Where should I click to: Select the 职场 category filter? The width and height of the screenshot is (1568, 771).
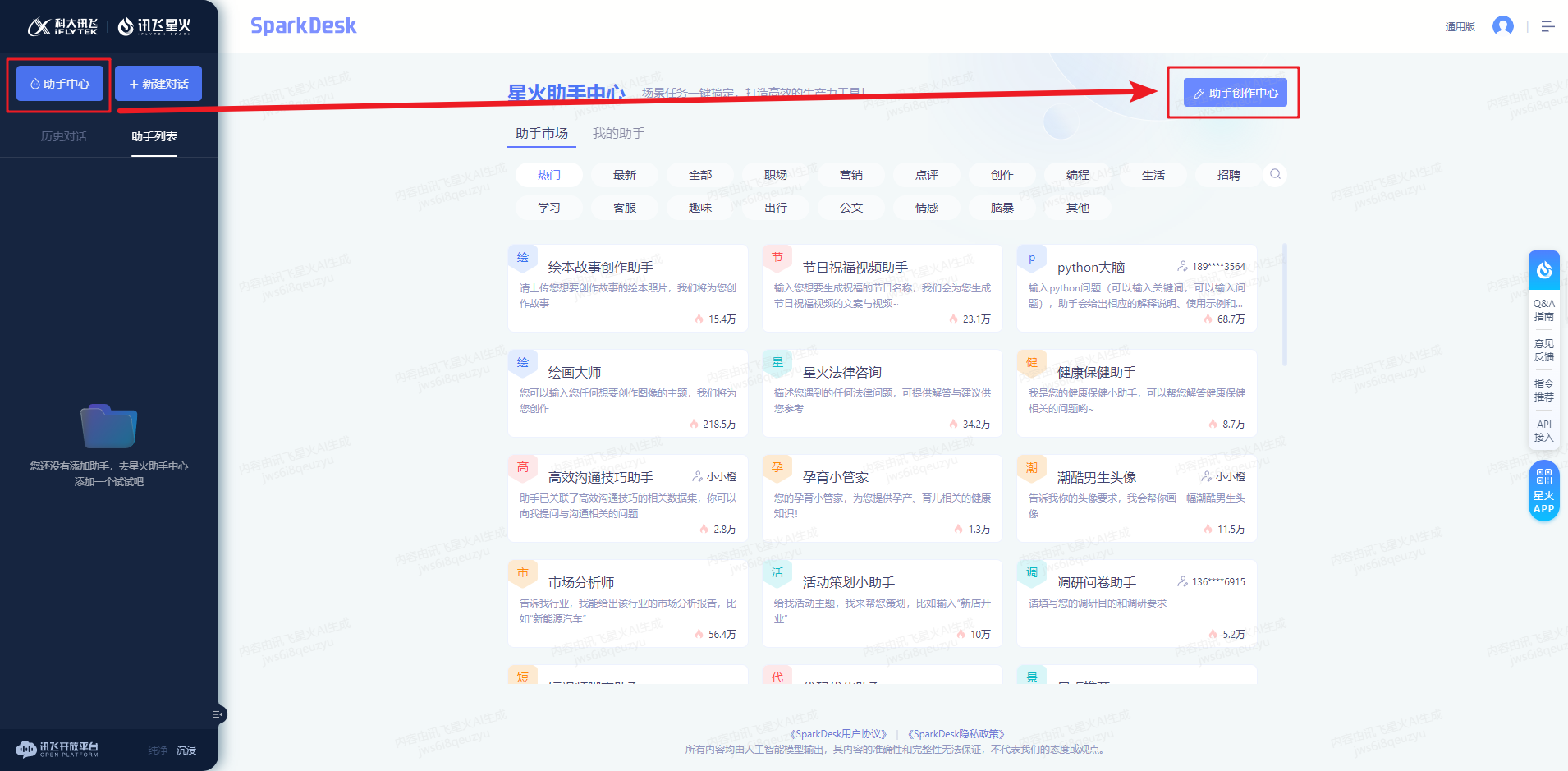tap(776, 175)
